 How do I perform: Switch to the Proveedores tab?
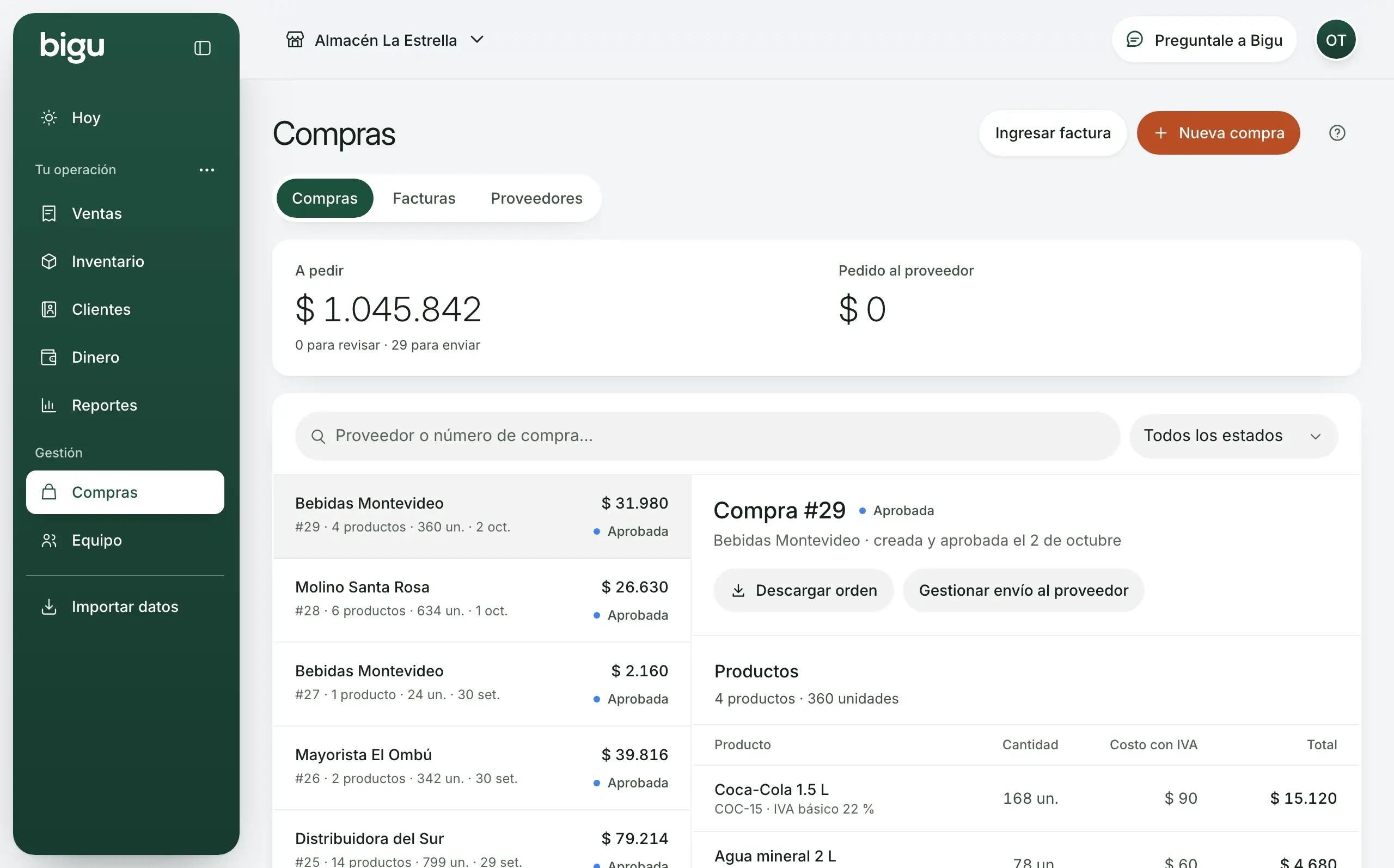(x=536, y=198)
